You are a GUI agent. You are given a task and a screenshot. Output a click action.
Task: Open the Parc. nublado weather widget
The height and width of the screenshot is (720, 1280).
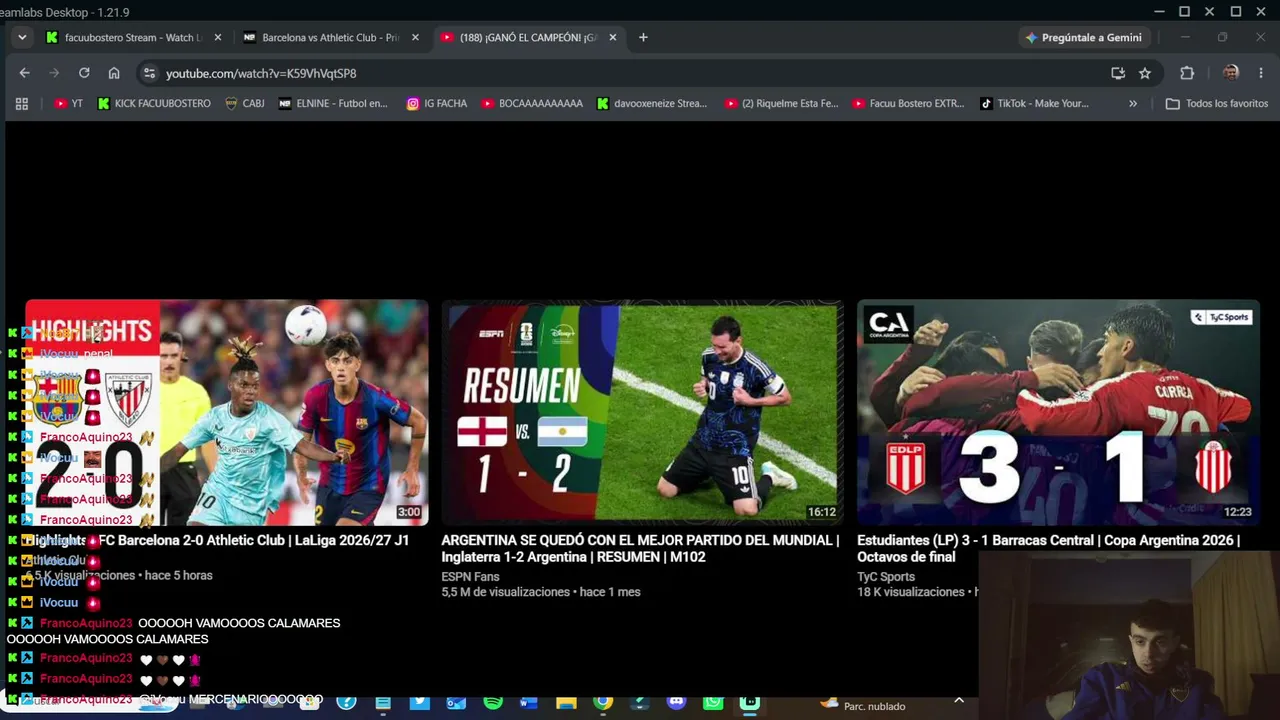click(x=863, y=705)
